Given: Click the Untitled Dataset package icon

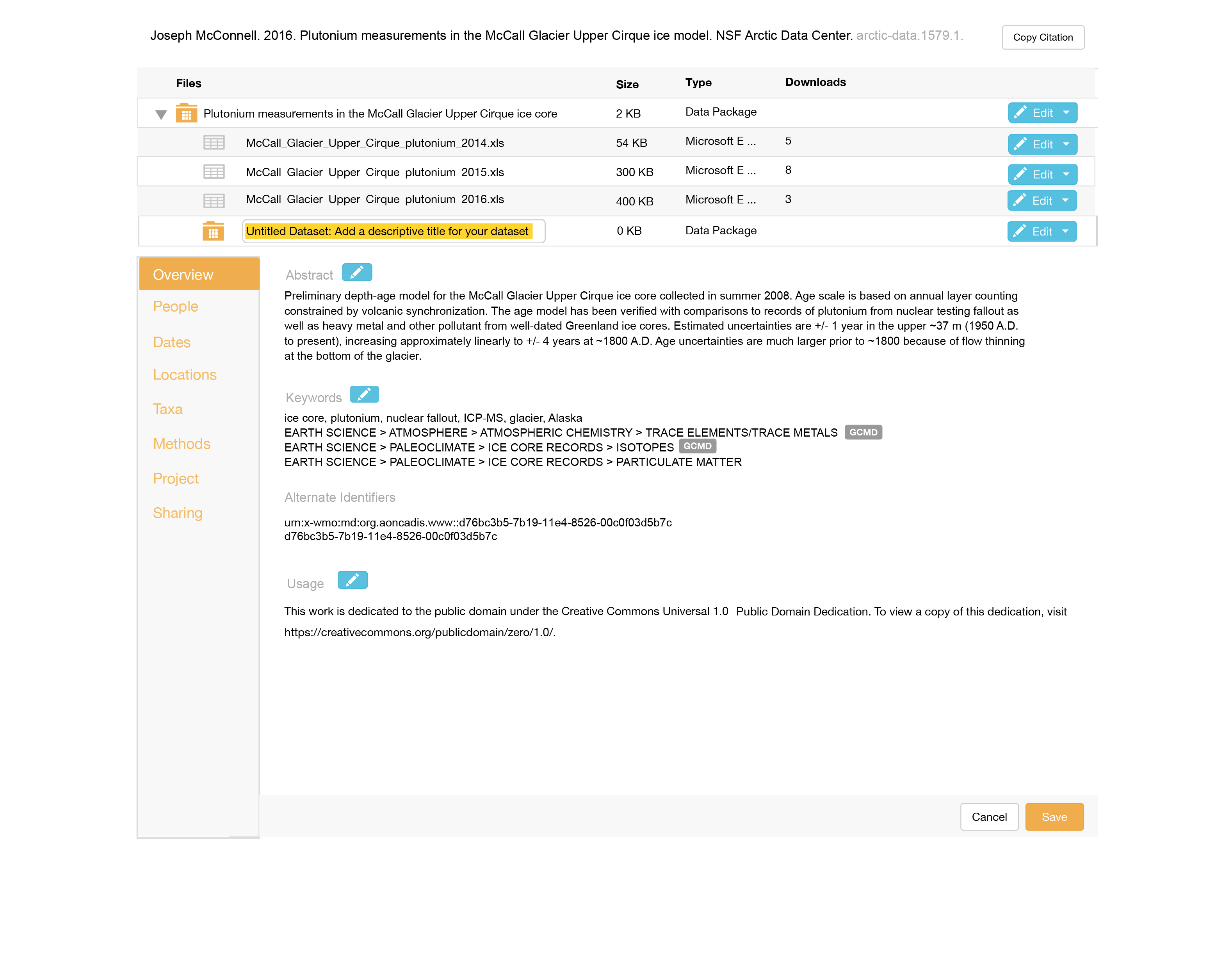Looking at the screenshot, I should click(x=213, y=231).
